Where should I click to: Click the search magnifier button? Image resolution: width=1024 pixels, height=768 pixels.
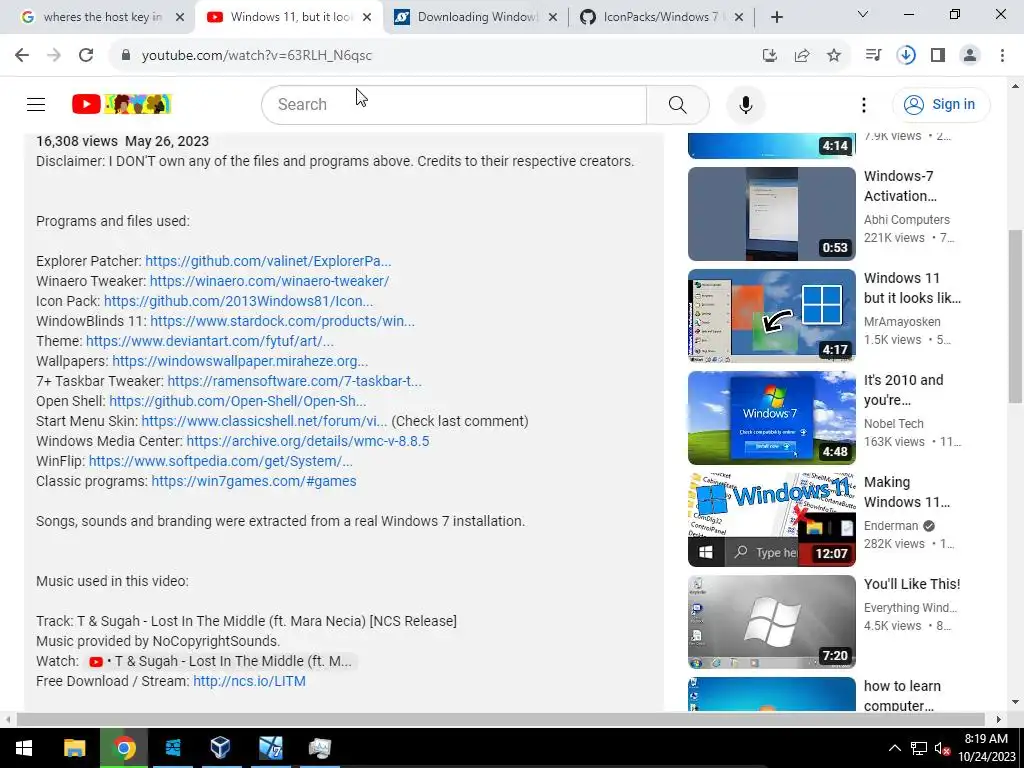coord(678,104)
